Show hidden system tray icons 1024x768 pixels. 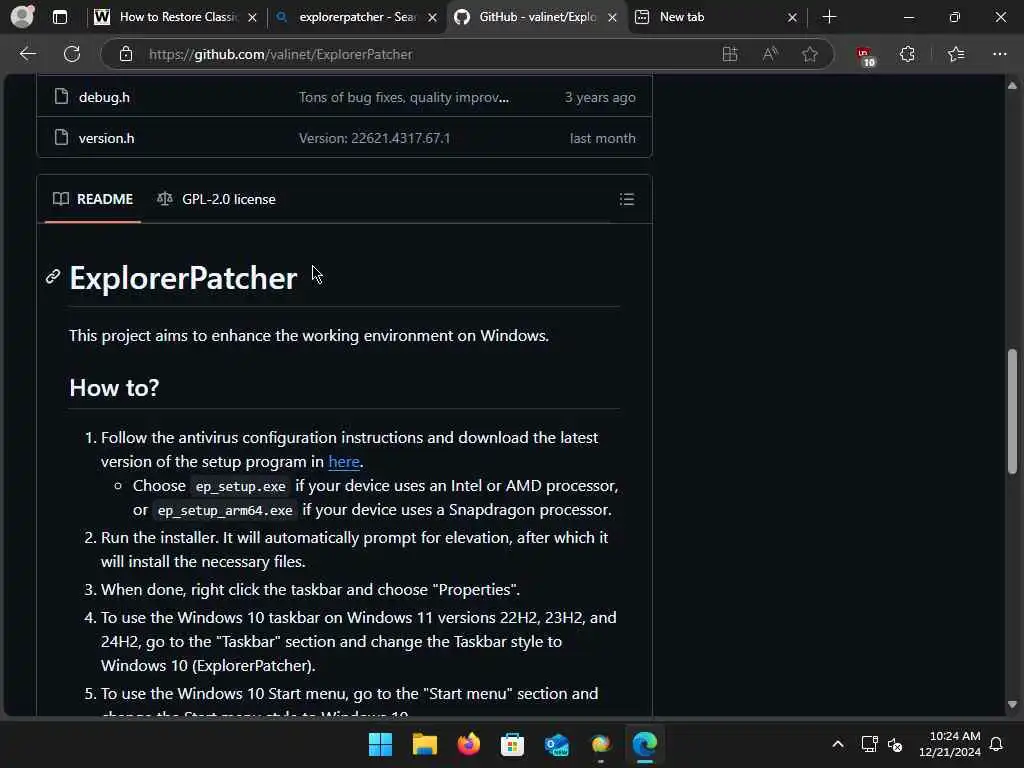[838, 744]
